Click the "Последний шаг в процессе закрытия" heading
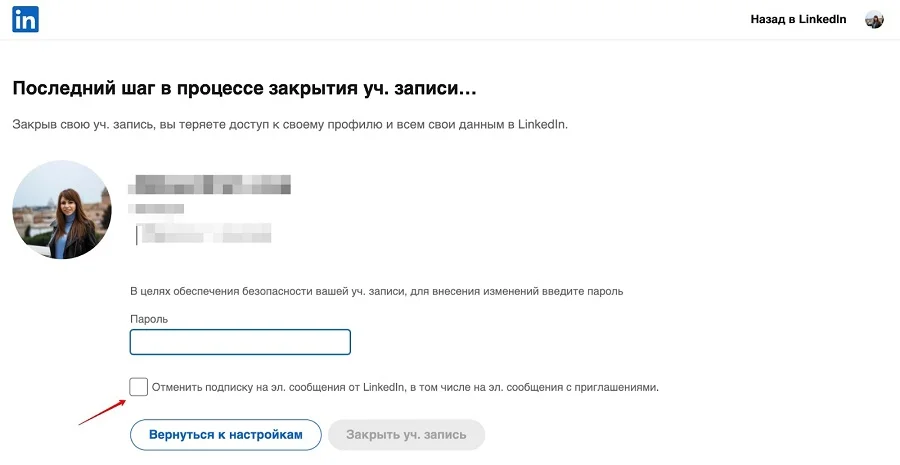 pyautogui.click(x=245, y=88)
